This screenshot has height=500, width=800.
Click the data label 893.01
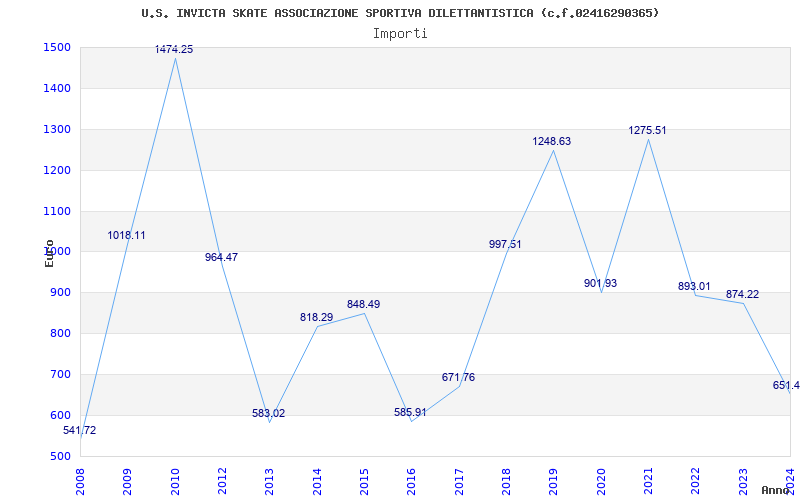click(x=694, y=287)
